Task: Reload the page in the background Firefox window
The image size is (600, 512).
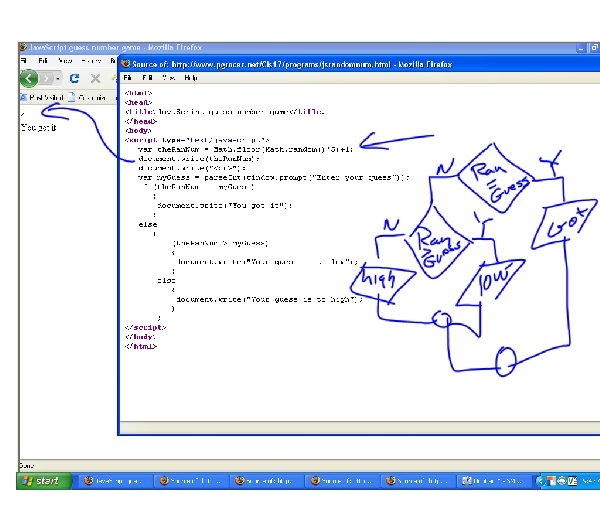Action: click(74, 78)
